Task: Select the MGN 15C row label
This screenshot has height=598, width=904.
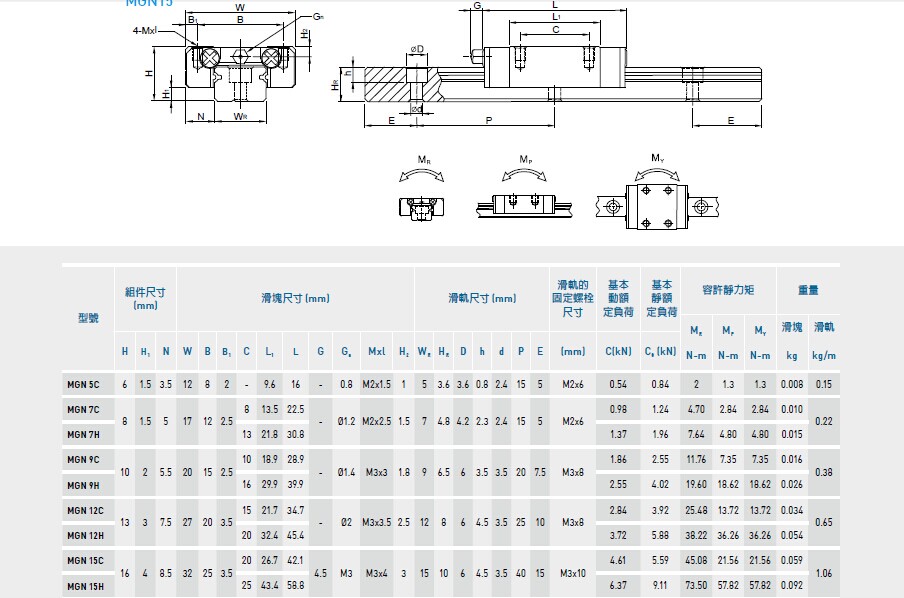Action: pos(83,560)
